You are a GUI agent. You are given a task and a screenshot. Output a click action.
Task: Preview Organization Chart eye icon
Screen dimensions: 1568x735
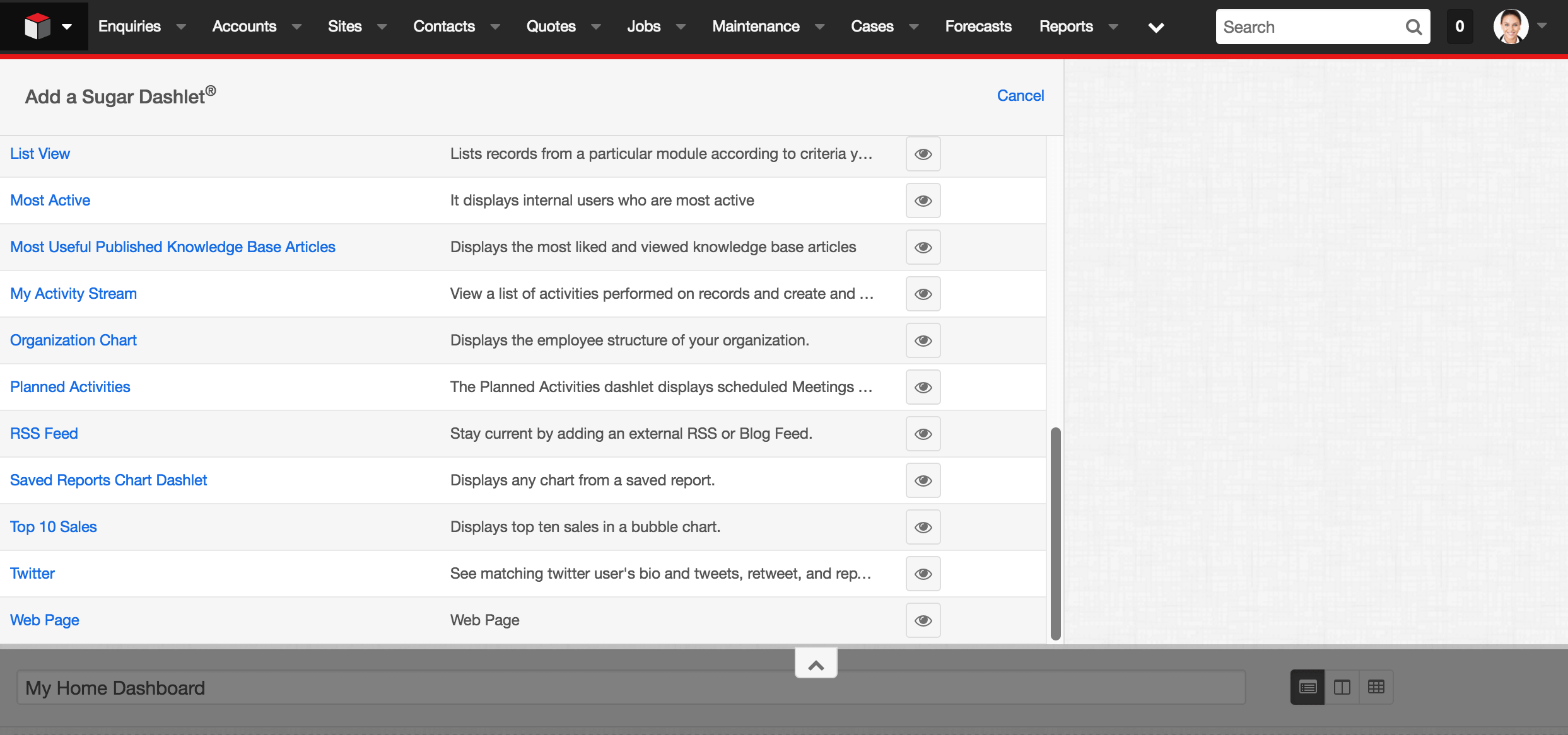pyautogui.click(x=923, y=340)
